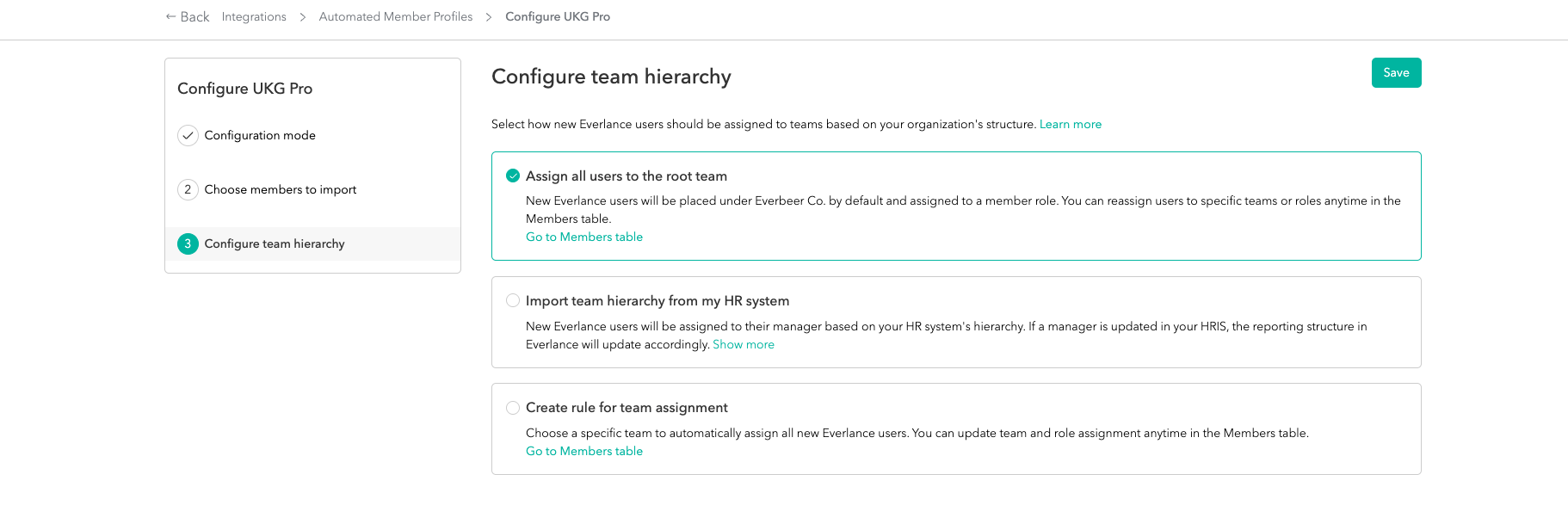Click the completed checkmark icon beside Configuration mode

[188, 135]
